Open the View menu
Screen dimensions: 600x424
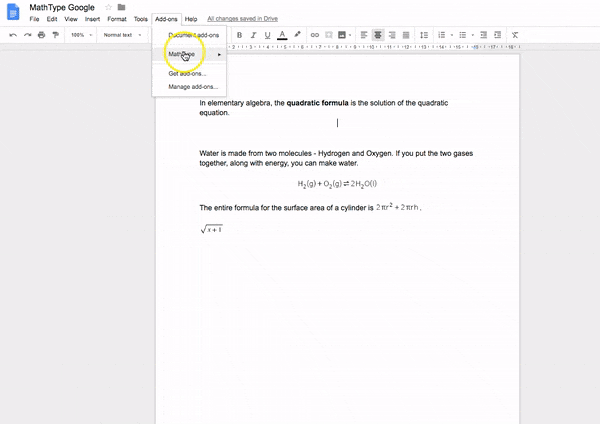coord(71,19)
